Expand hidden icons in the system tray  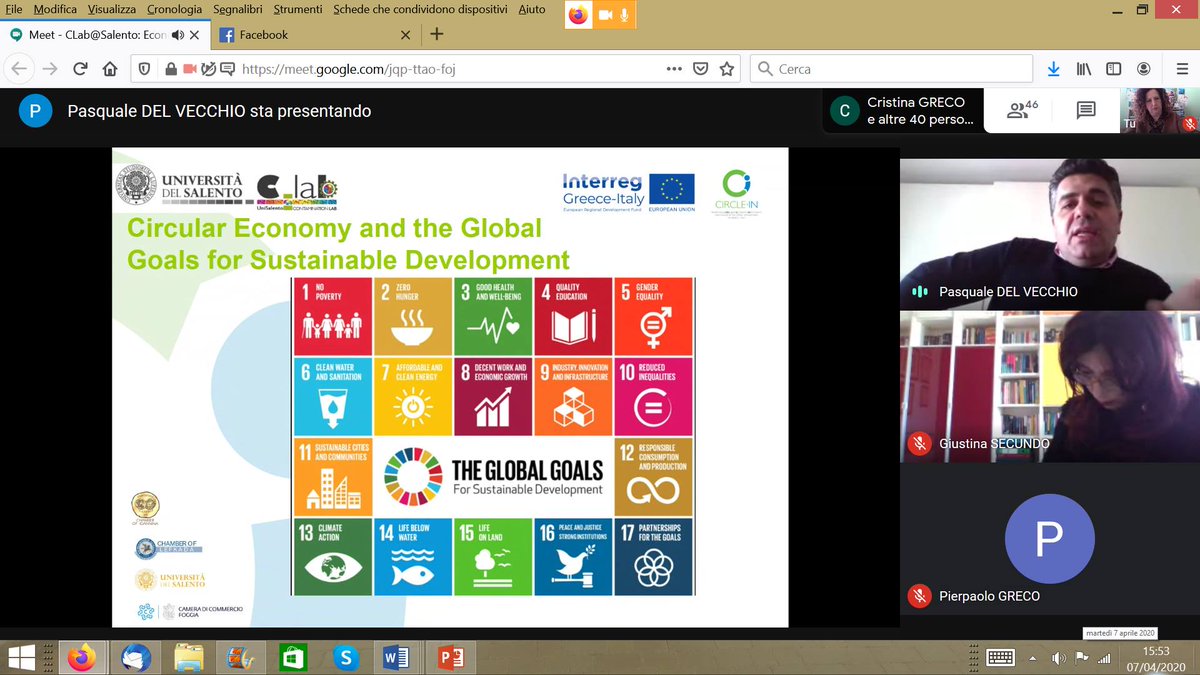coord(1031,658)
